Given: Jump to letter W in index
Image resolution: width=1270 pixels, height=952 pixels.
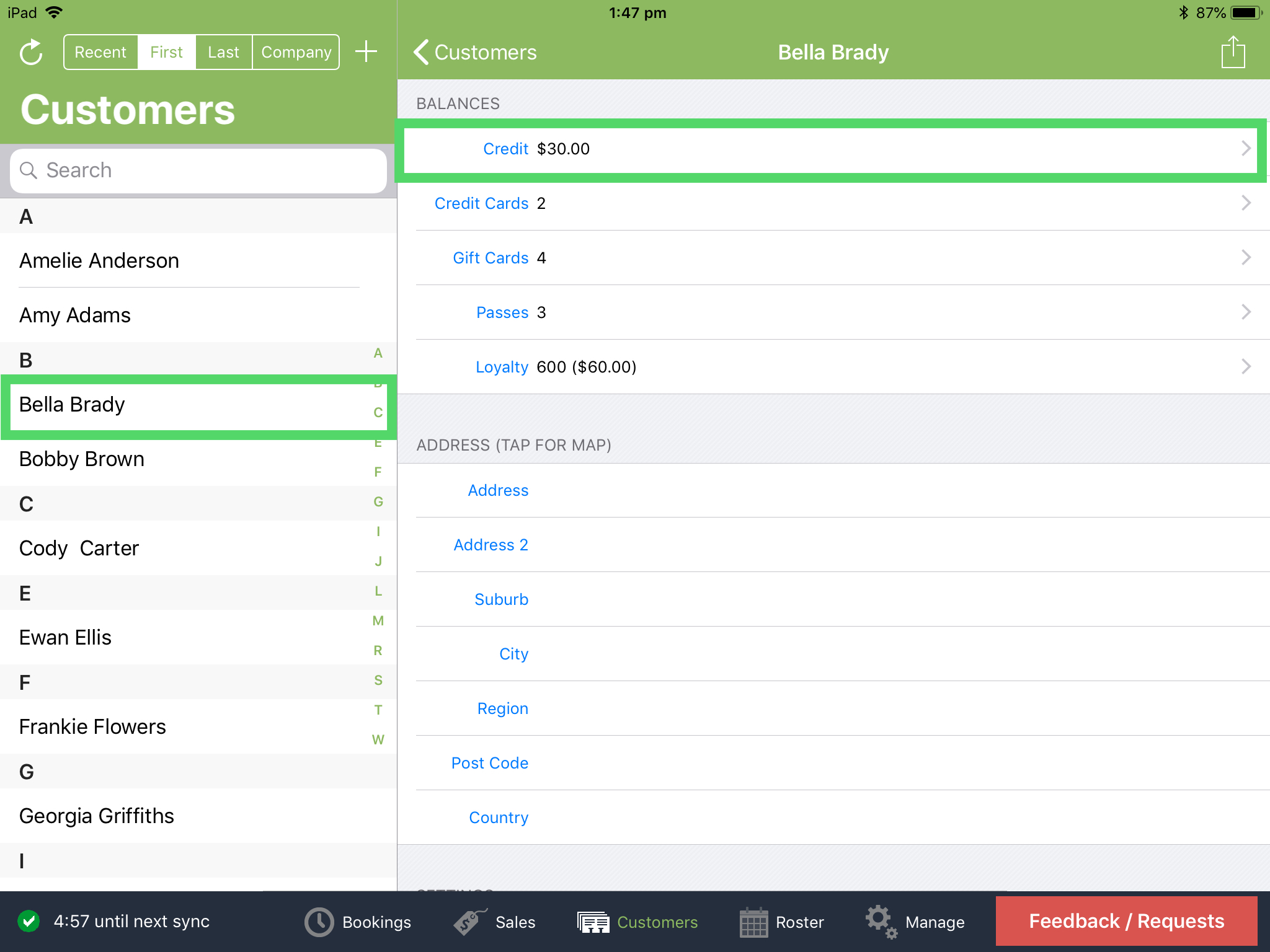Looking at the screenshot, I should pos(378,740).
